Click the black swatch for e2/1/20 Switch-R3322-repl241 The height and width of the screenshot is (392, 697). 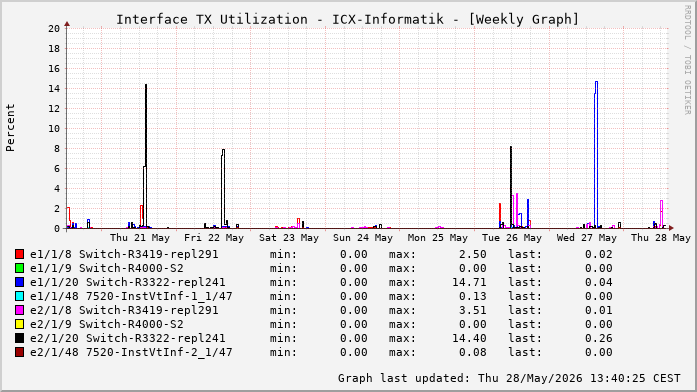coord(19,338)
